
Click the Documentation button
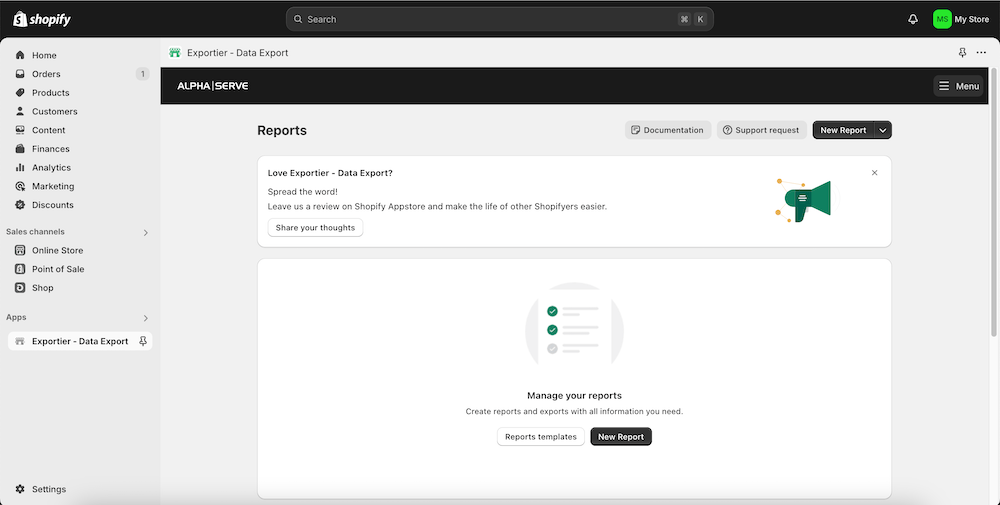click(x=668, y=130)
